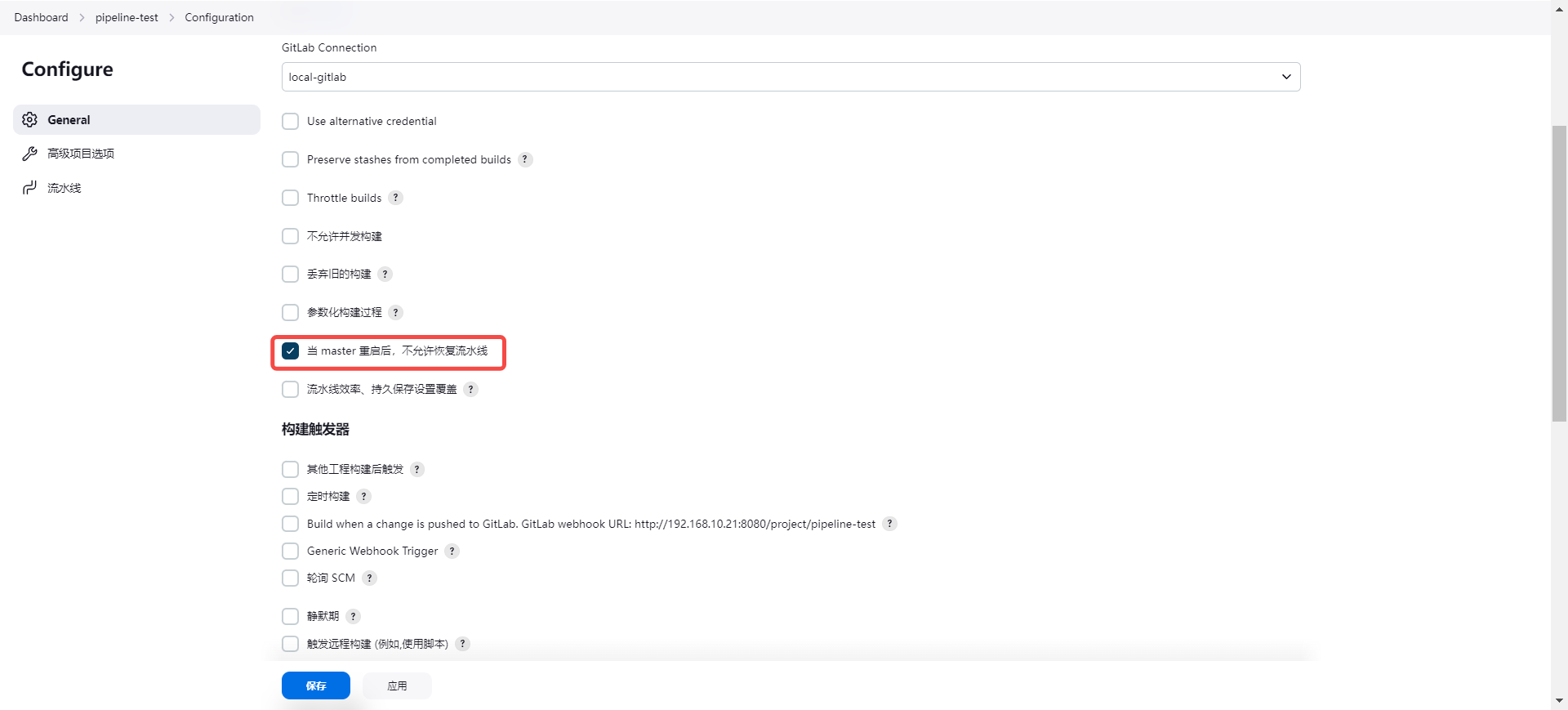Click the 流水线 pipeline icon in sidebar
The image size is (1568, 710).
coord(30,188)
